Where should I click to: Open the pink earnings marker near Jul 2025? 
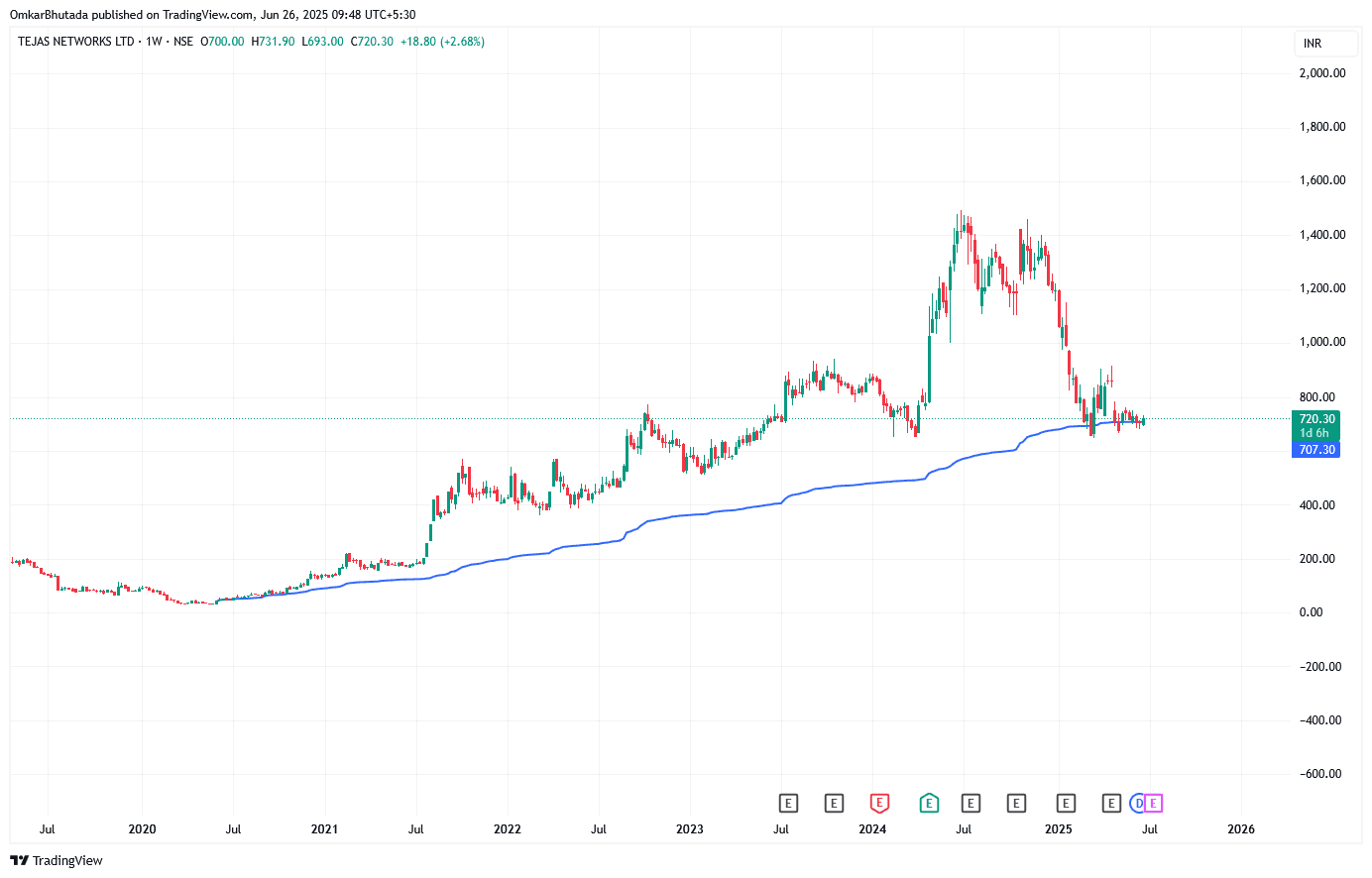click(x=1153, y=803)
